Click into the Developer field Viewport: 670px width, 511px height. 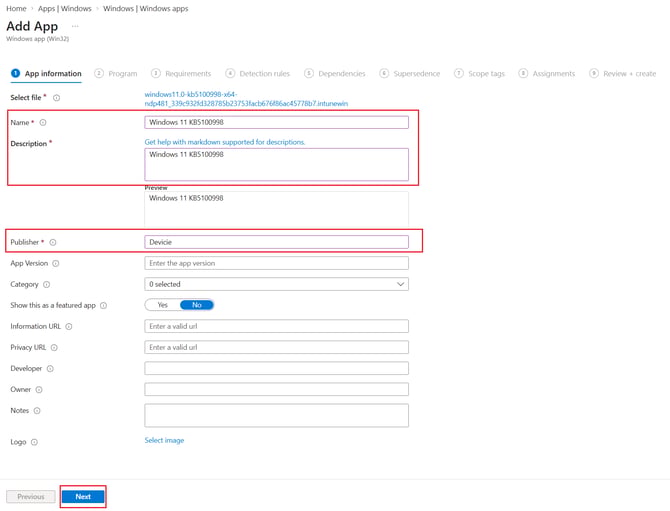276,368
